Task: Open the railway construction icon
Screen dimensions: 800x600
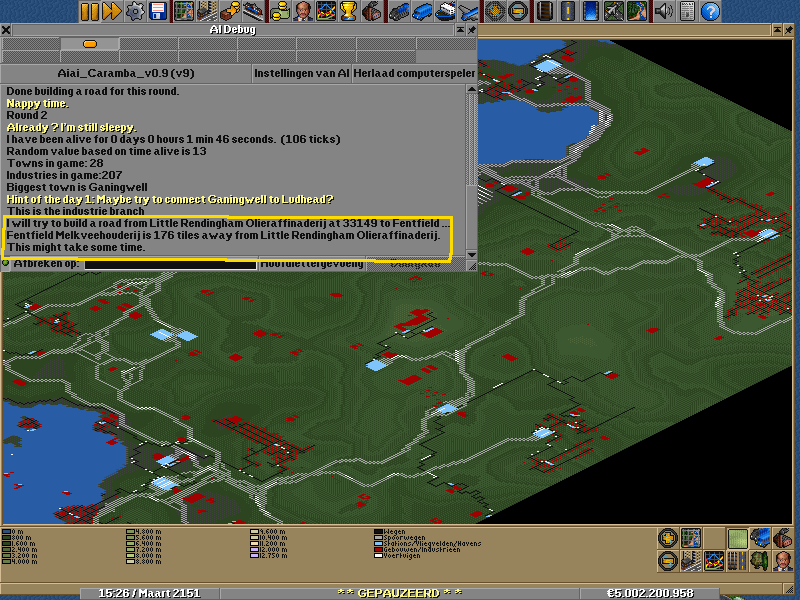Action: (x=545, y=11)
